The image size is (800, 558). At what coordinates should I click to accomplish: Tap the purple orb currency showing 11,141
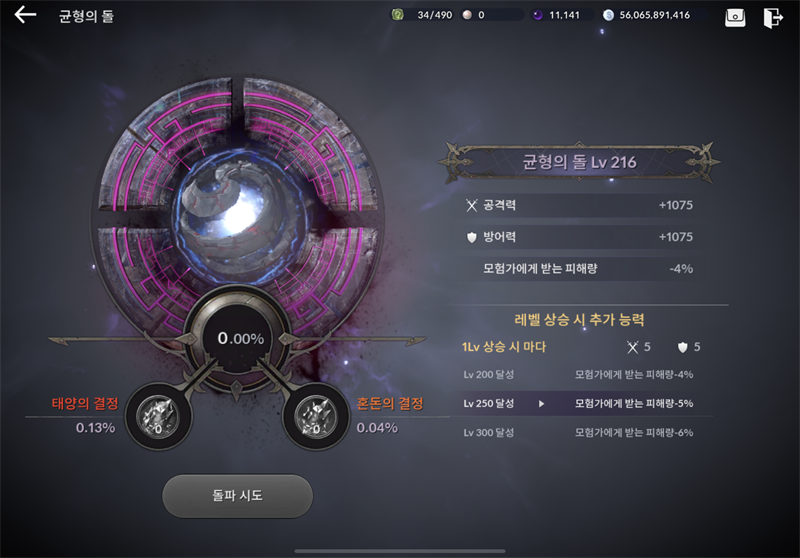point(538,15)
